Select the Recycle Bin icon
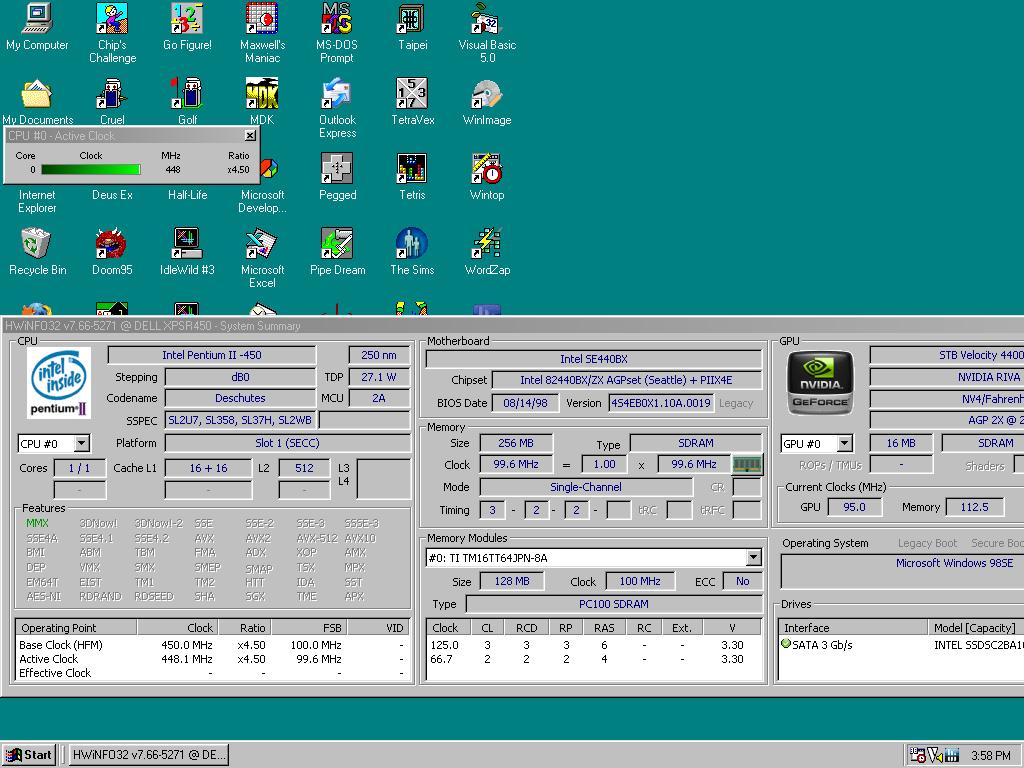 [x=37, y=244]
